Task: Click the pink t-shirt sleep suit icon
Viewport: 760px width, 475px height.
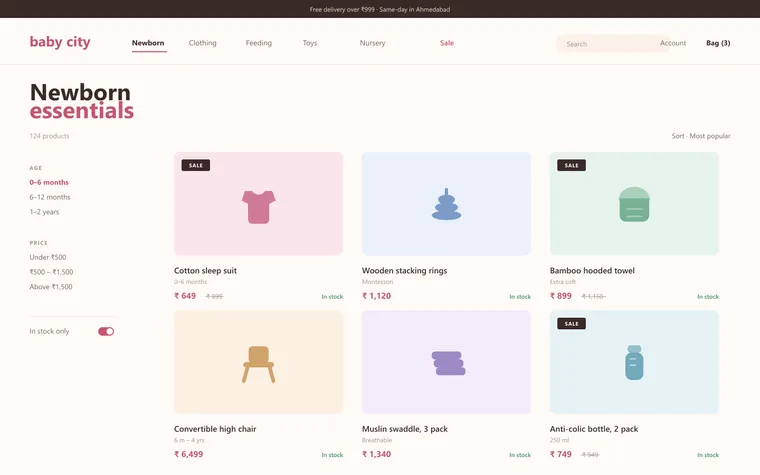Action: [258, 207]
